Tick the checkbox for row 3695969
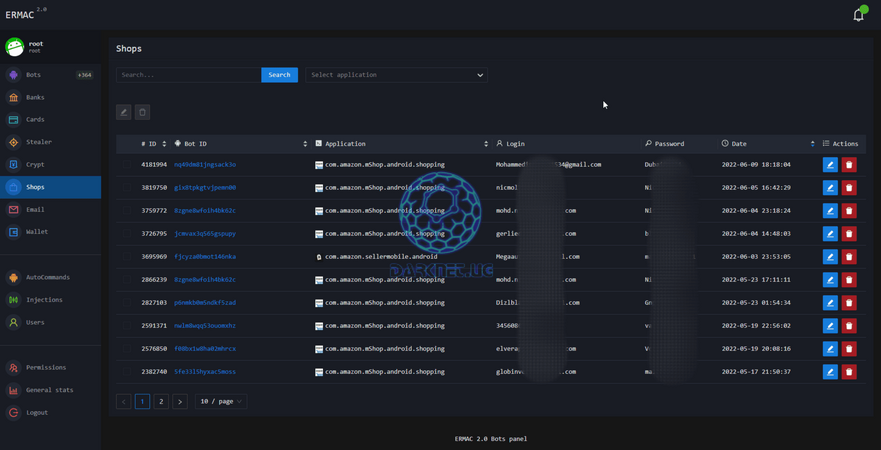Image resolution: width=881 pixels, height=450 pixels. (x=127, y=257)
